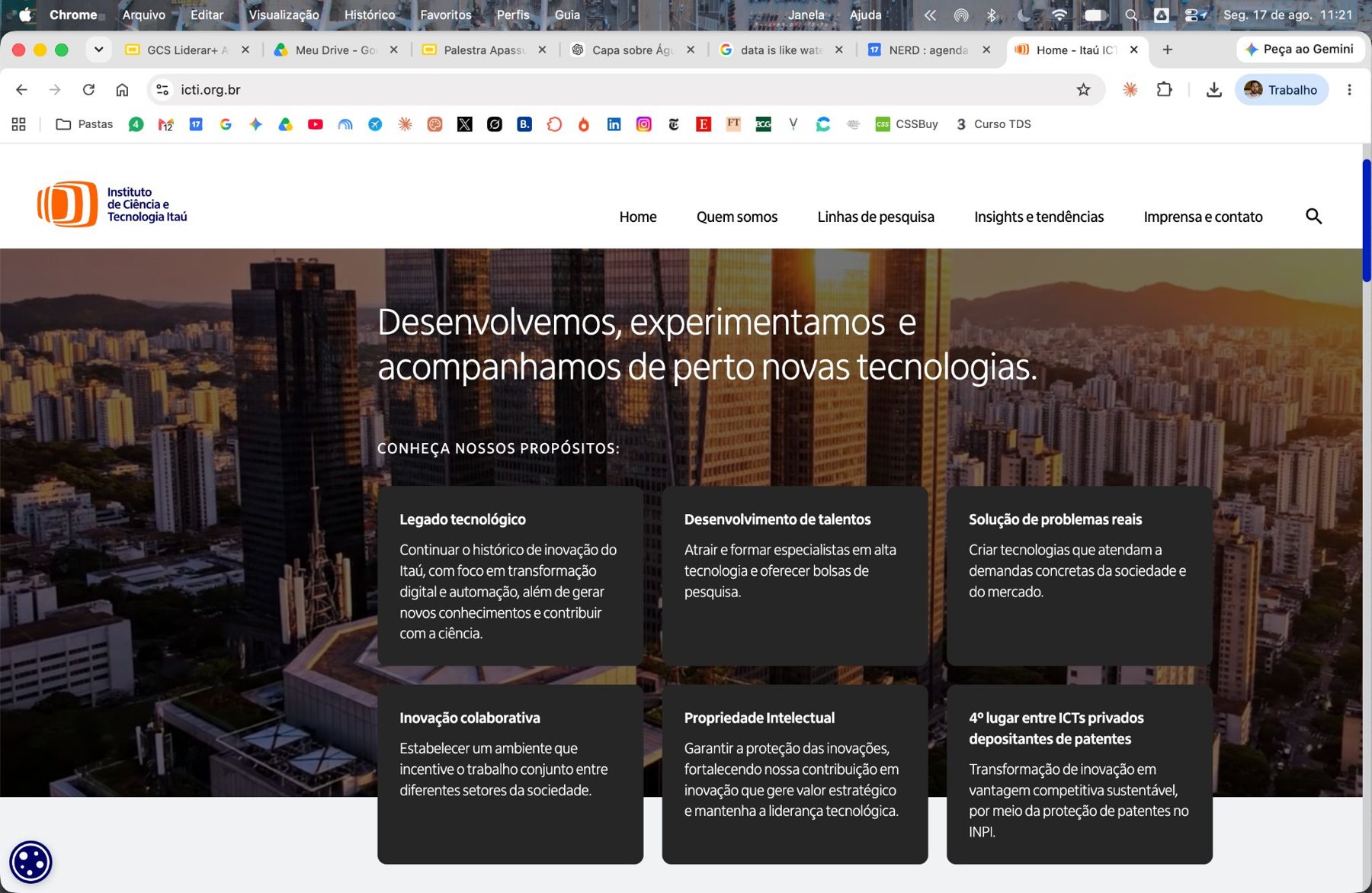Go to the Chrome home page

122,90
